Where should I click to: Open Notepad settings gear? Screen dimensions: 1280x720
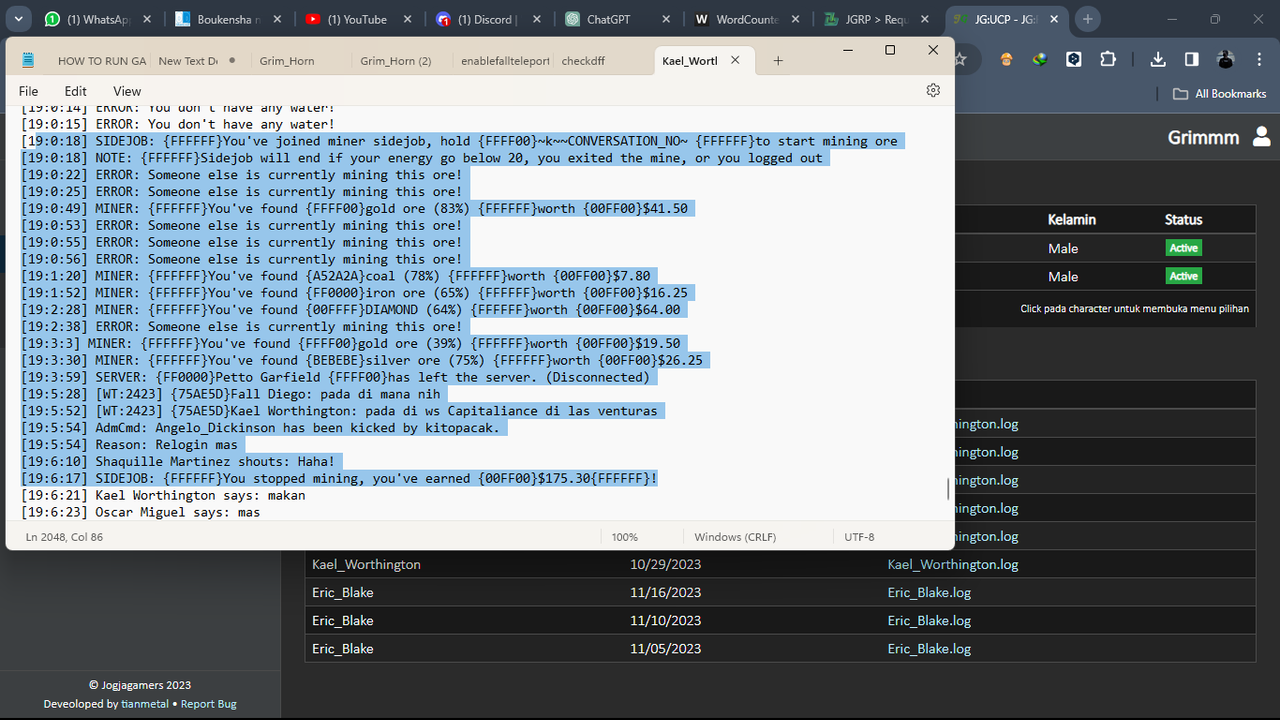tap(933, 90)
